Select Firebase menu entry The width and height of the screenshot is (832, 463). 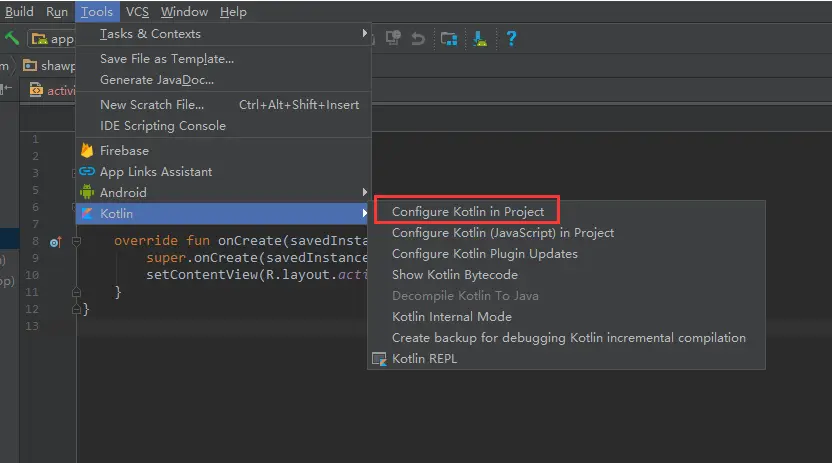223,151
